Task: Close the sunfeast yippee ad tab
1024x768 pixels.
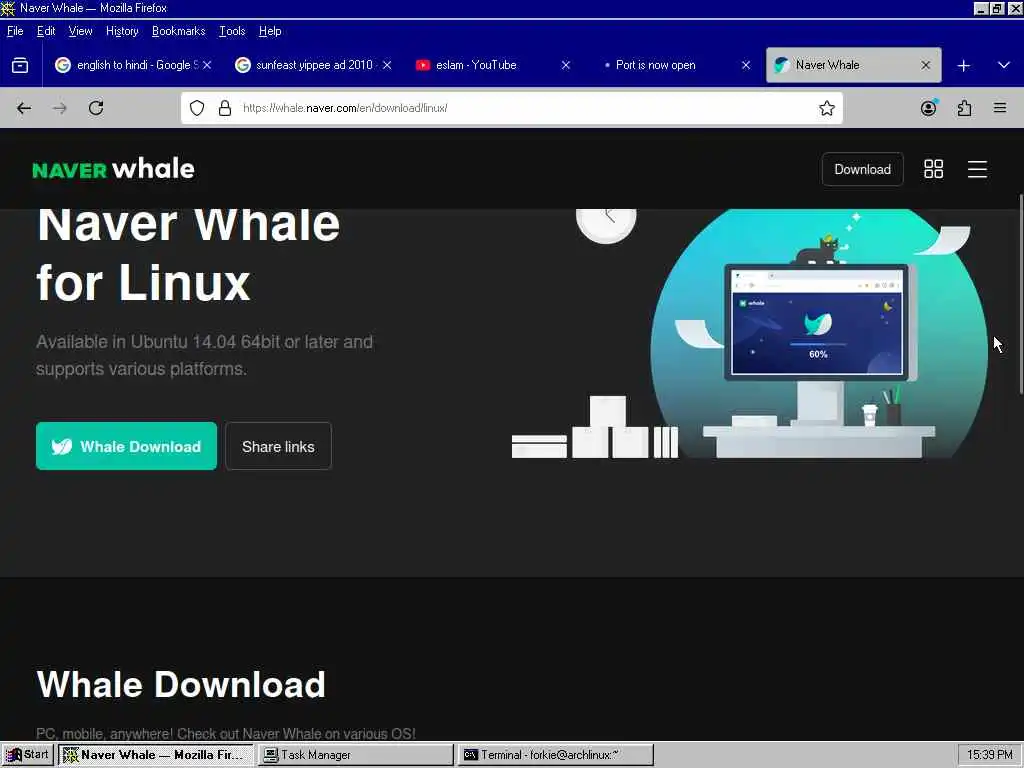Action: (387, 65)
